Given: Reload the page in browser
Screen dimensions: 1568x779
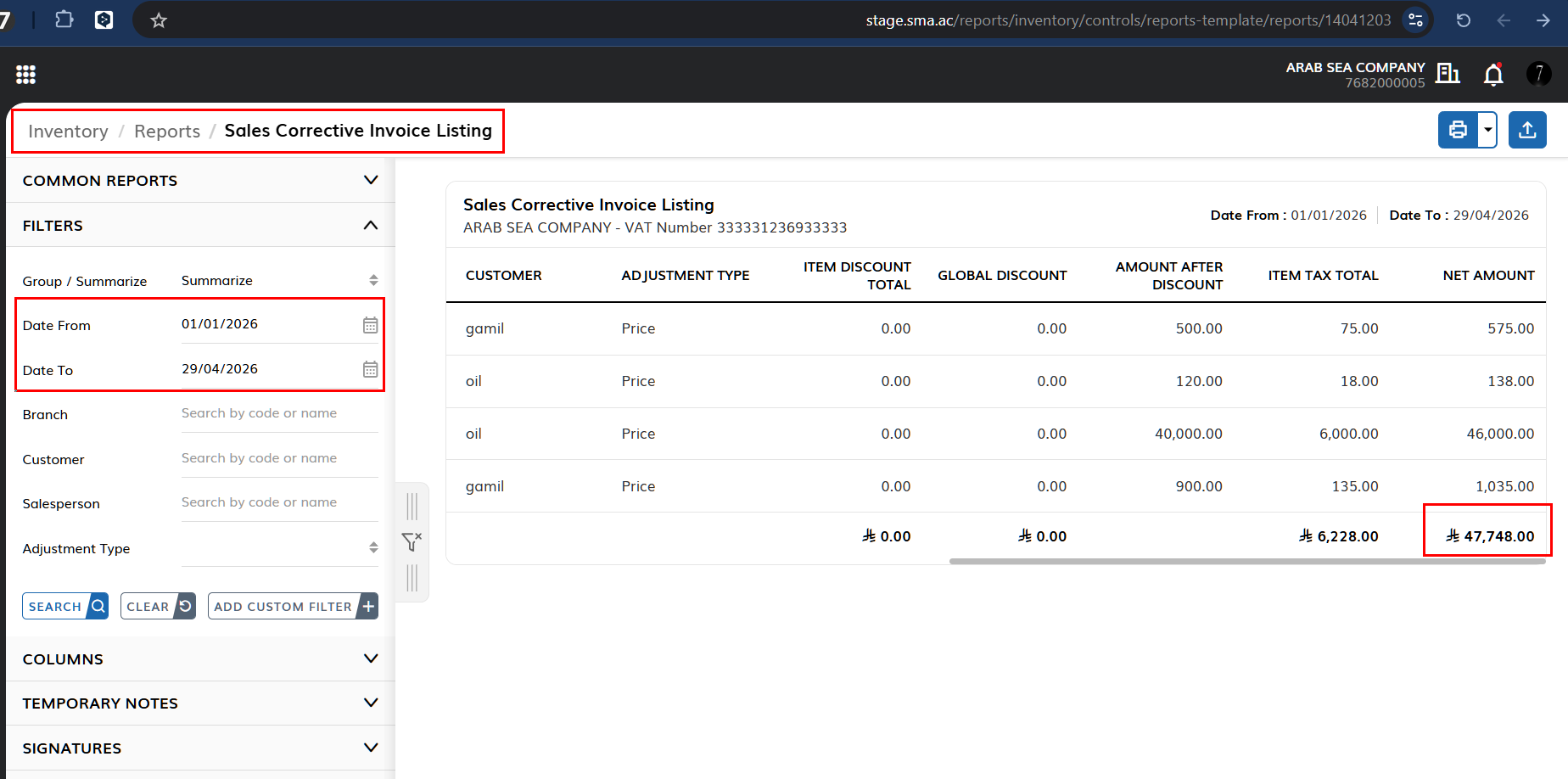Looking at the screenshot, I should [x=1464, y=20].
